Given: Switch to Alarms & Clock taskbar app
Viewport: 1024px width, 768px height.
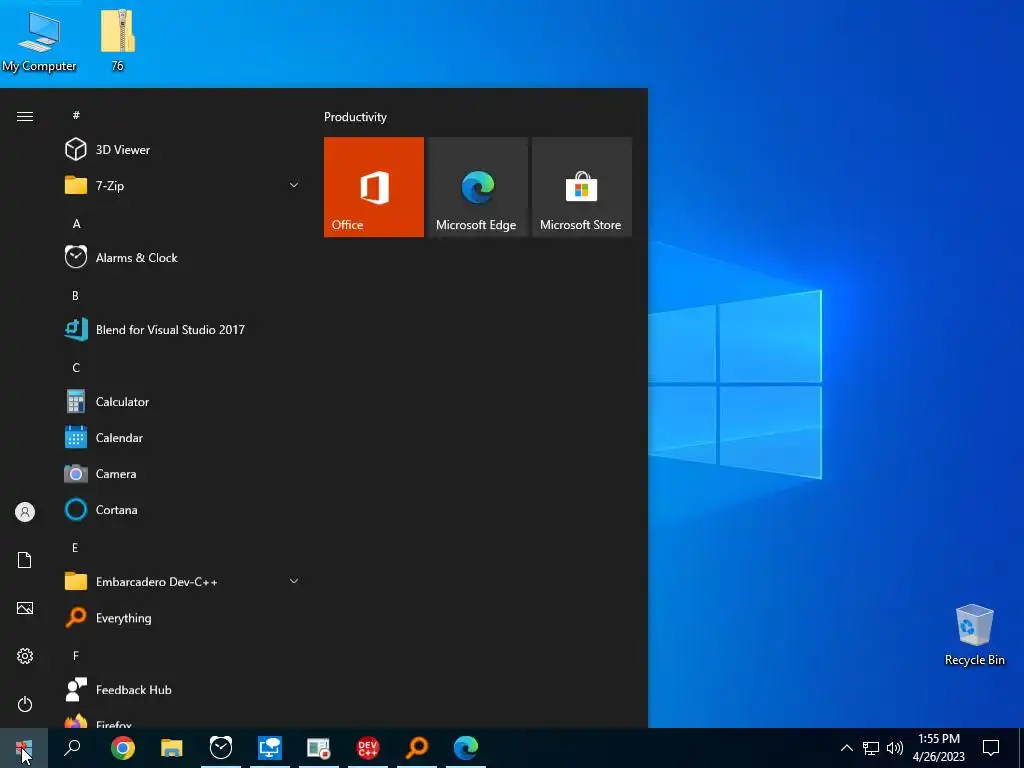Looking at the screenshot, I should pyautogui.click(x=221, y=748).
